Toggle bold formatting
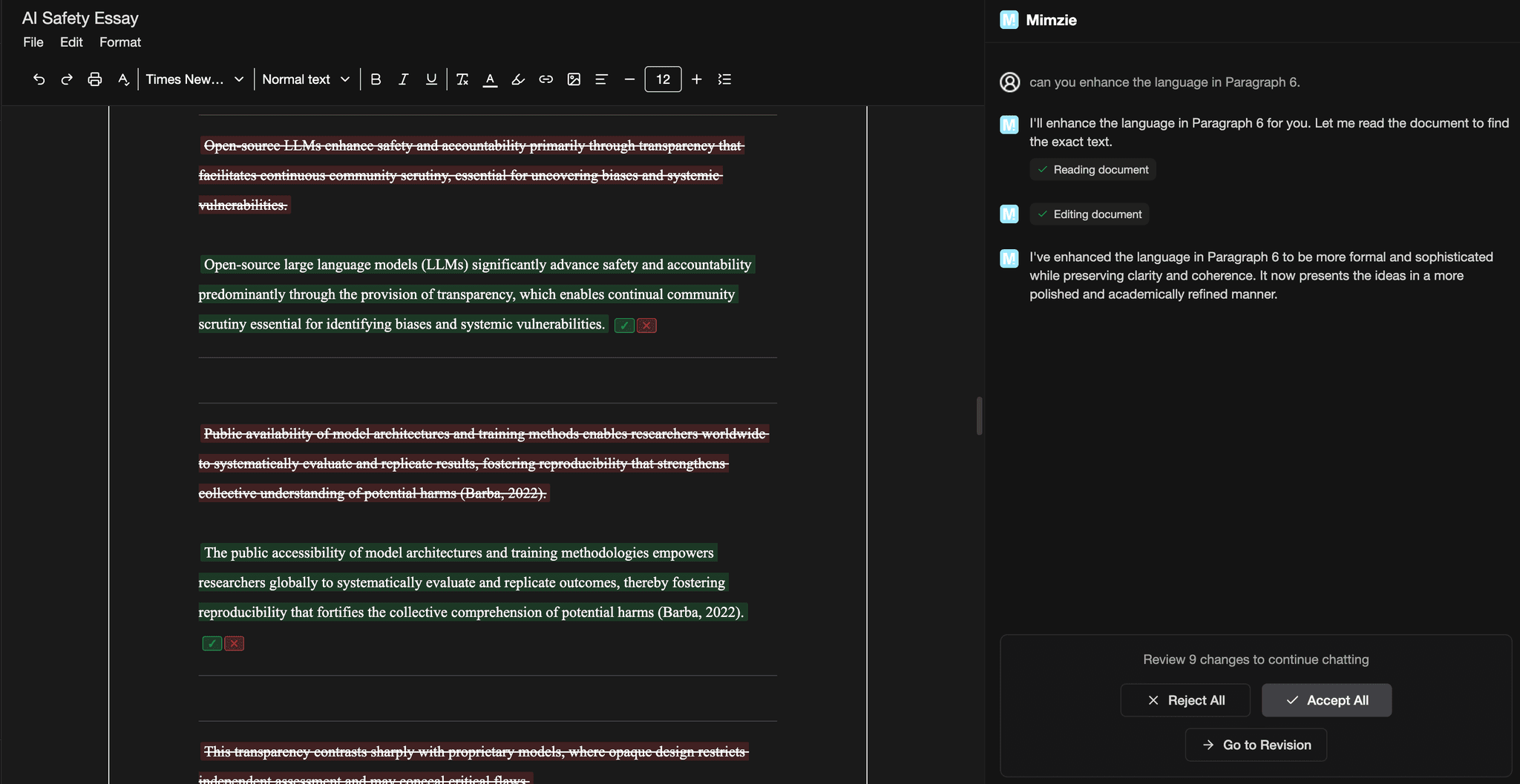This screenshot has width=1520, height=784. (376, 79)
